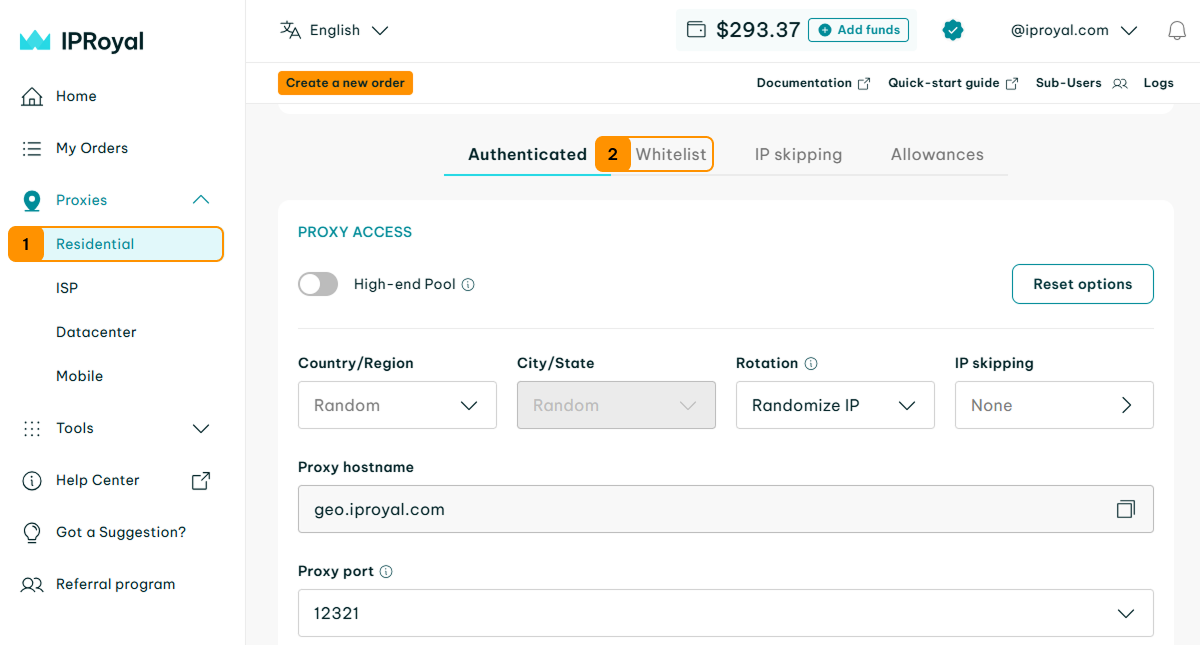
Task: Open the @iproyal.com account dropdown
Action: pyautogui.click(x=1074, y=30)
